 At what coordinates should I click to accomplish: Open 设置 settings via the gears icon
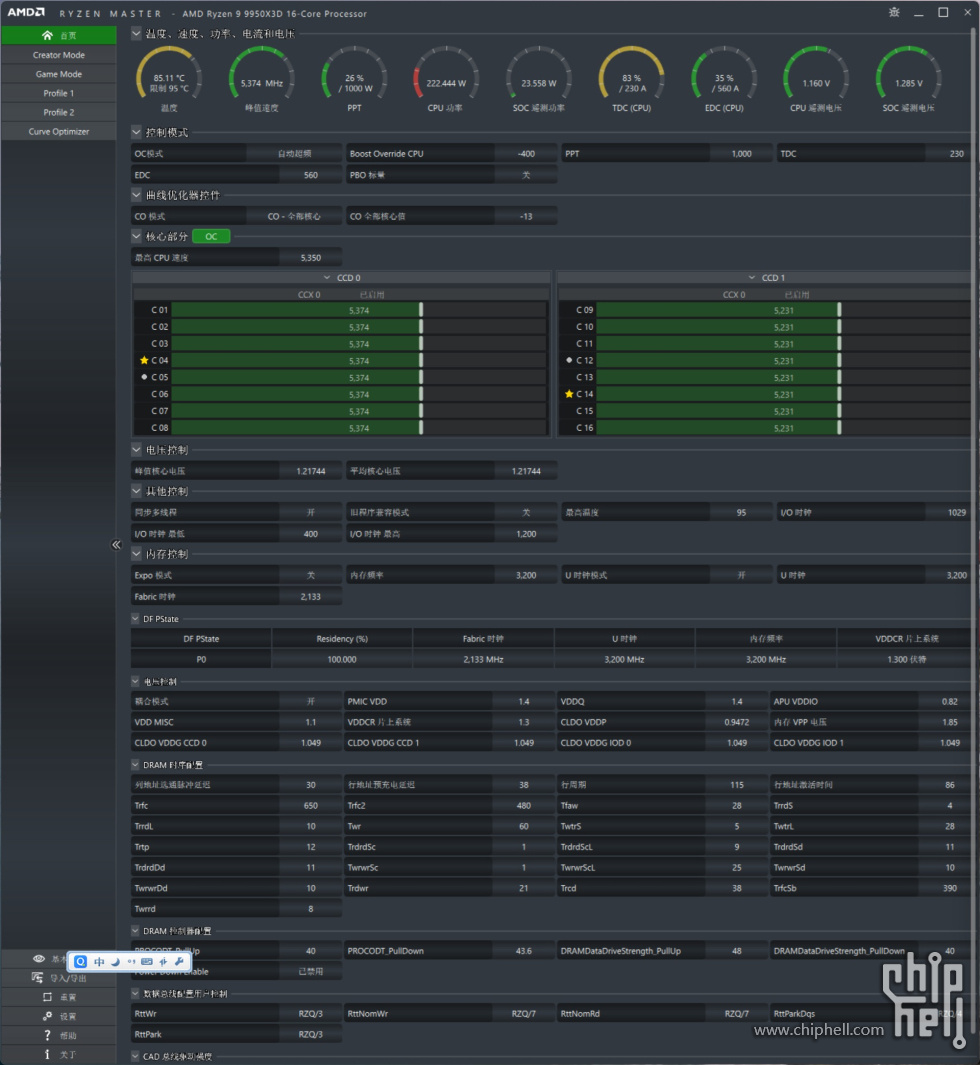(47, 1016)
